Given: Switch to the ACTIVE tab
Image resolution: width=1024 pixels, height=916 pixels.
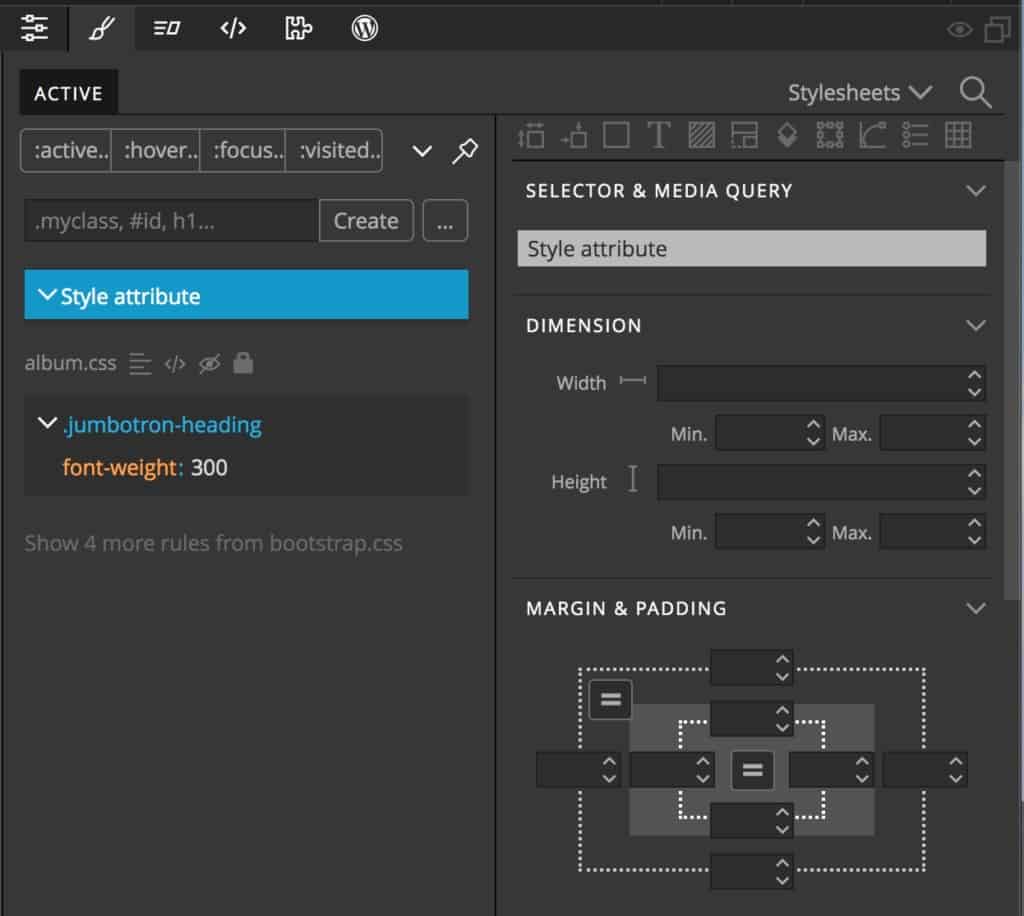Looking at the screenshot, I should pyautogui.click(x=67, y=92).
